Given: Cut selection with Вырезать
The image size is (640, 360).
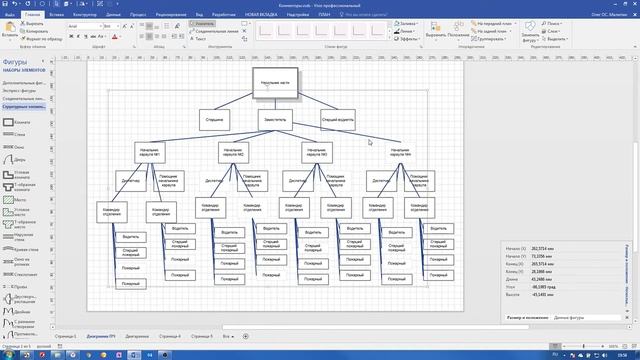Looking at the screenshot, I should (32, 24).
